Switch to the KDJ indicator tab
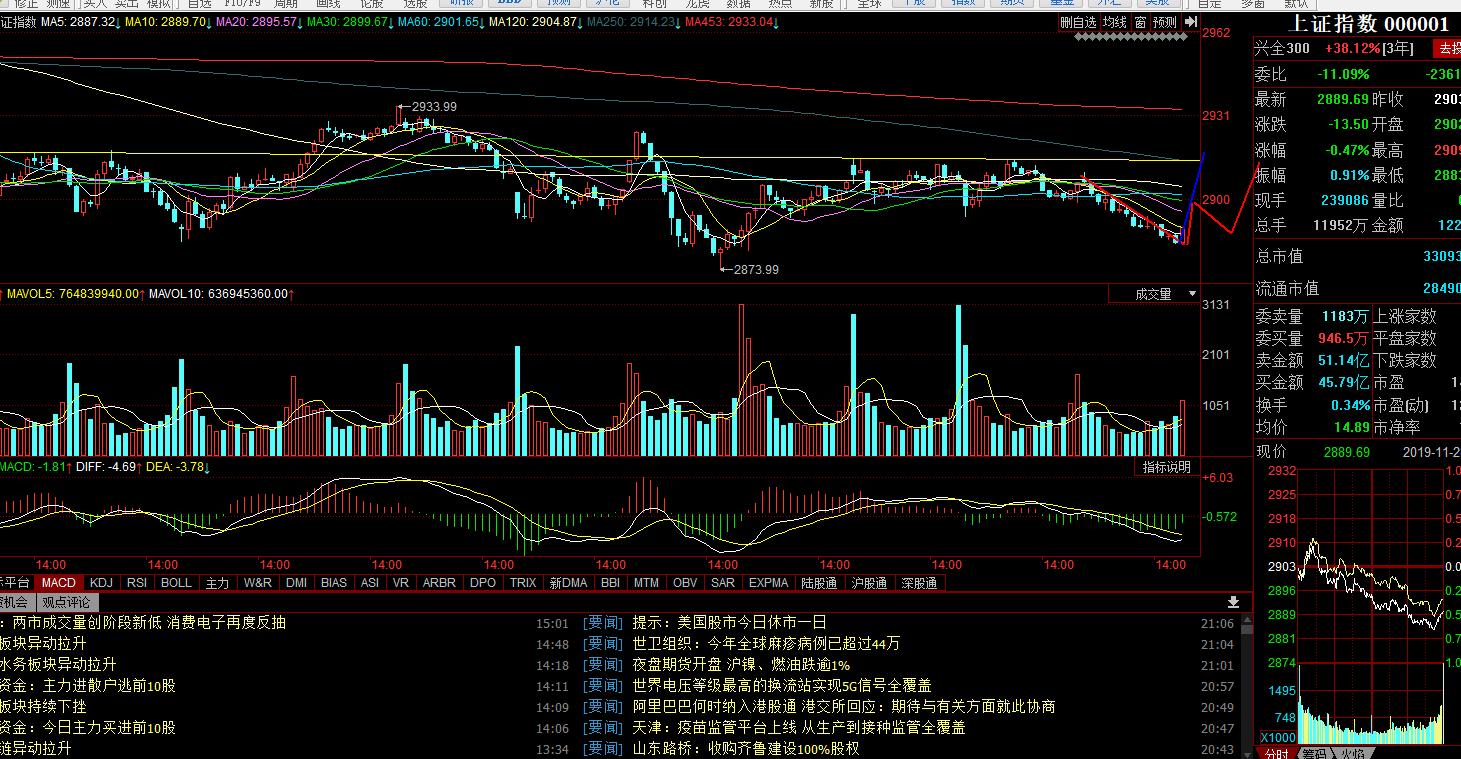The image size is (1461, 759). (101, 583)
